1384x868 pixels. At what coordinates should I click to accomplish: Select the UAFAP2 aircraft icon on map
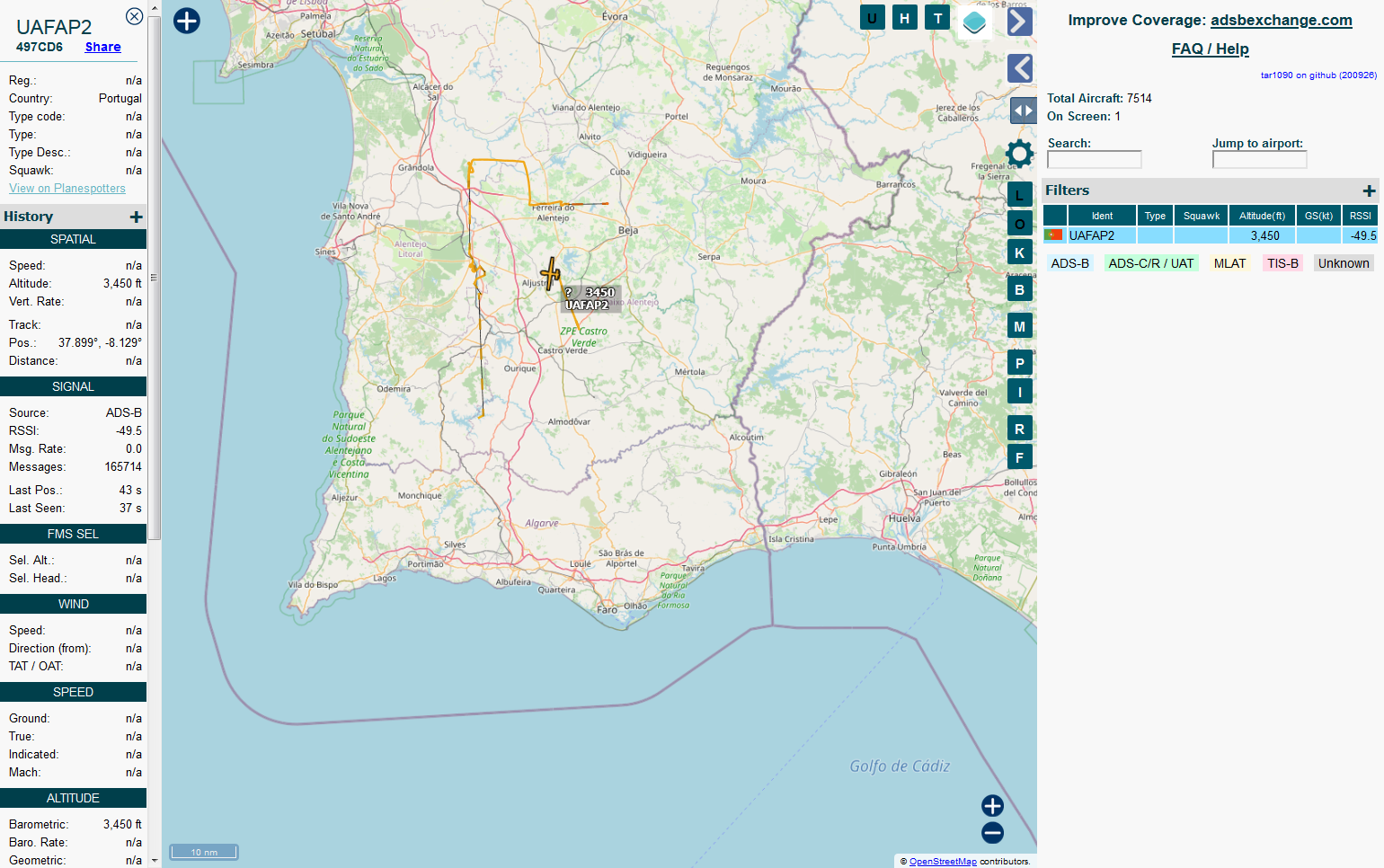(550, 274)
